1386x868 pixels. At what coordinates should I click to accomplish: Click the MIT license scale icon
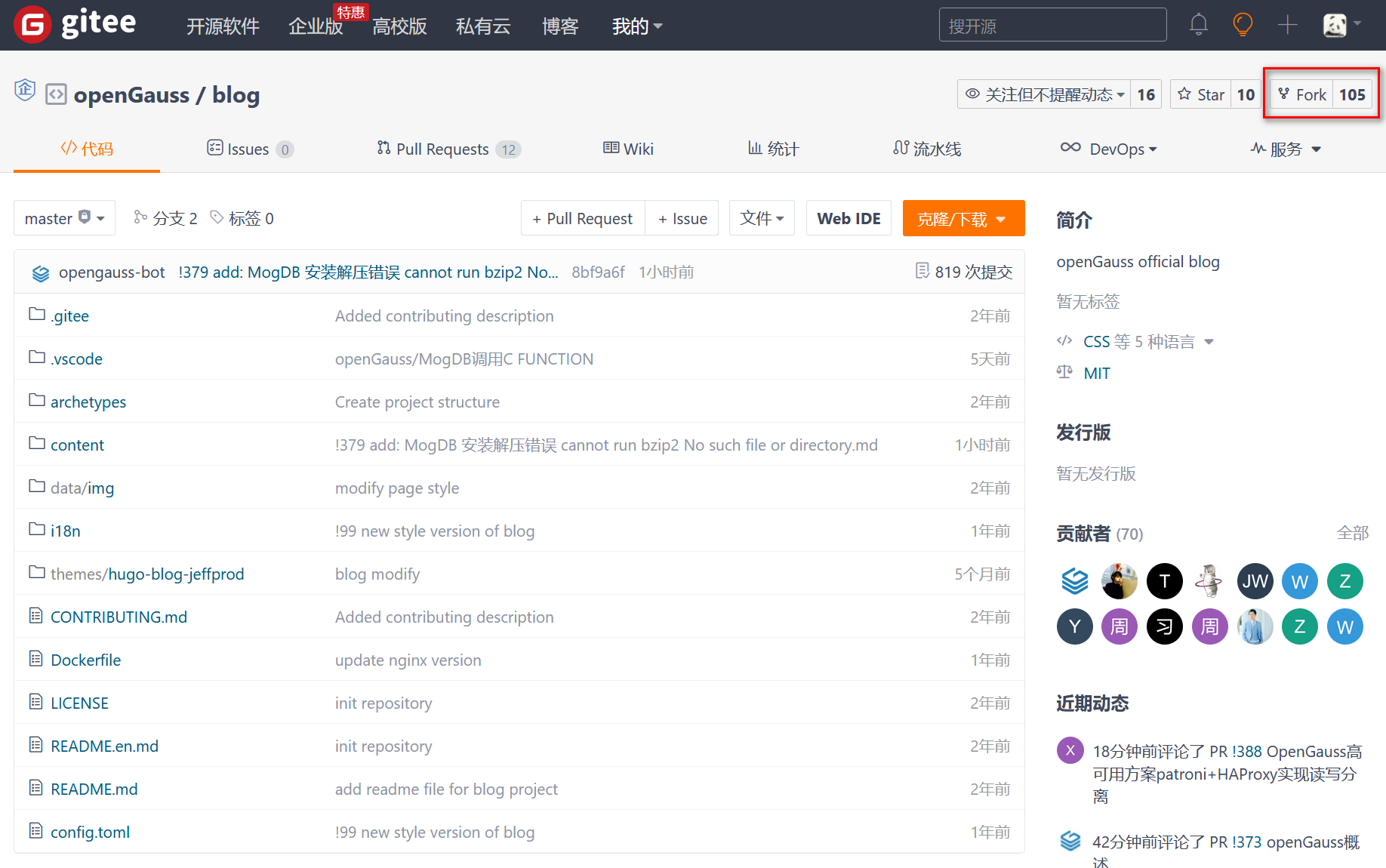(1064, 372)
